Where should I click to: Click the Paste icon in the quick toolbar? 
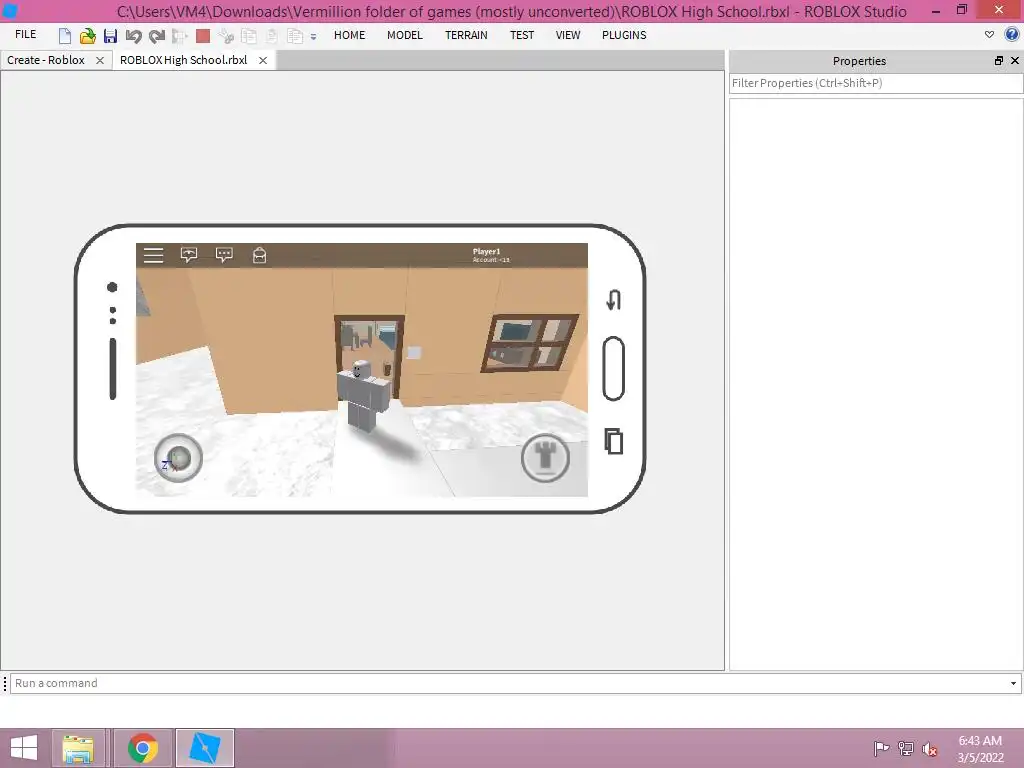272,36
